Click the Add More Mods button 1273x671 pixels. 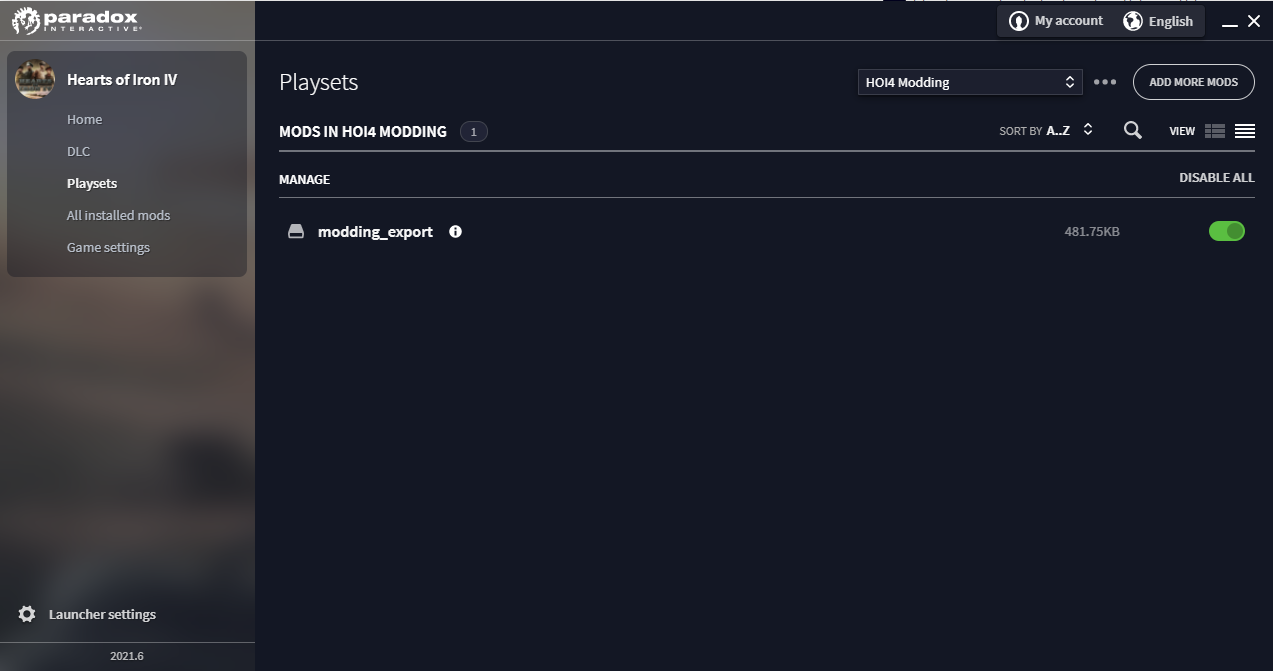tap(1193, 82)
